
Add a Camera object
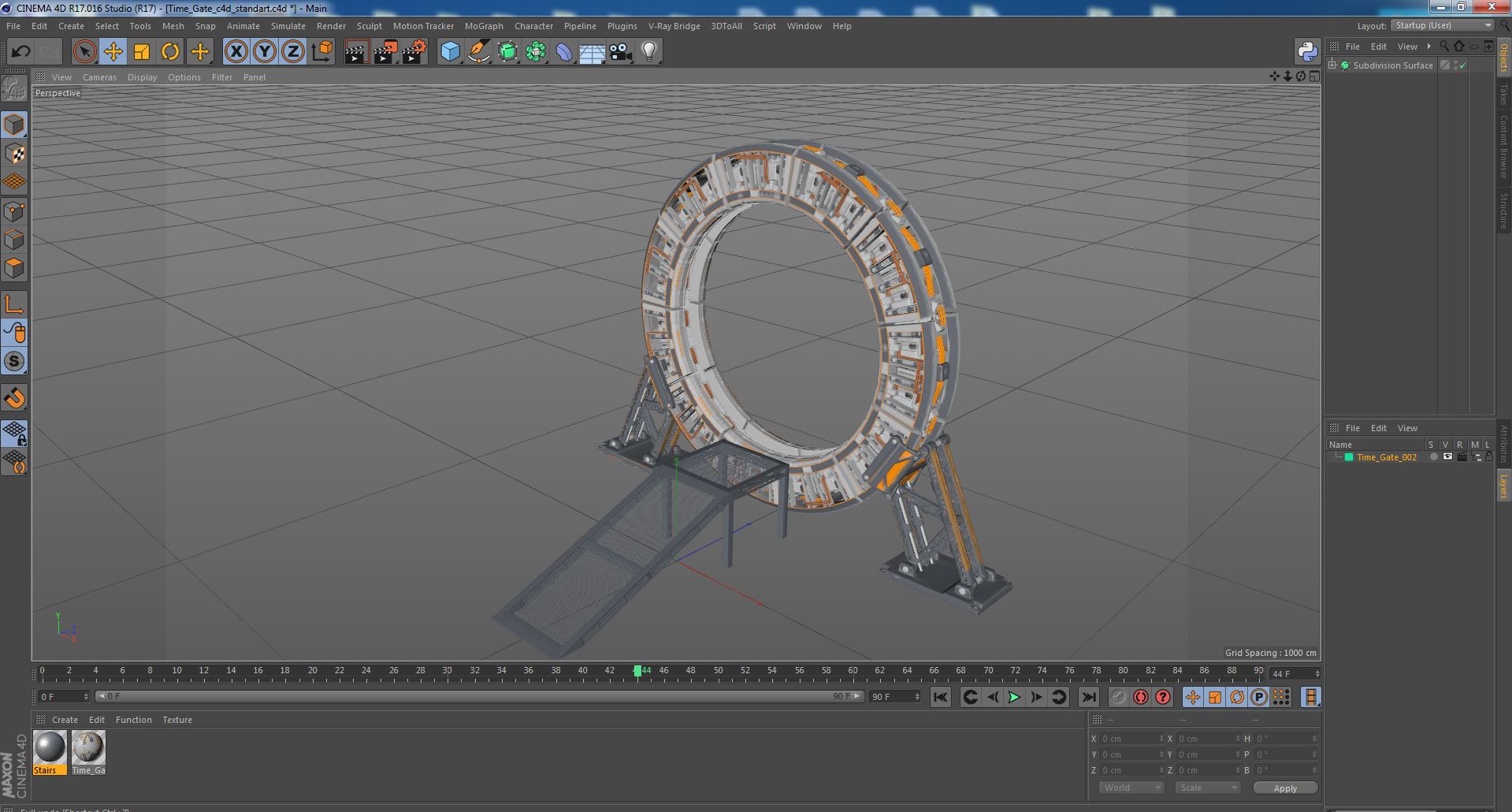click(620, 52)
